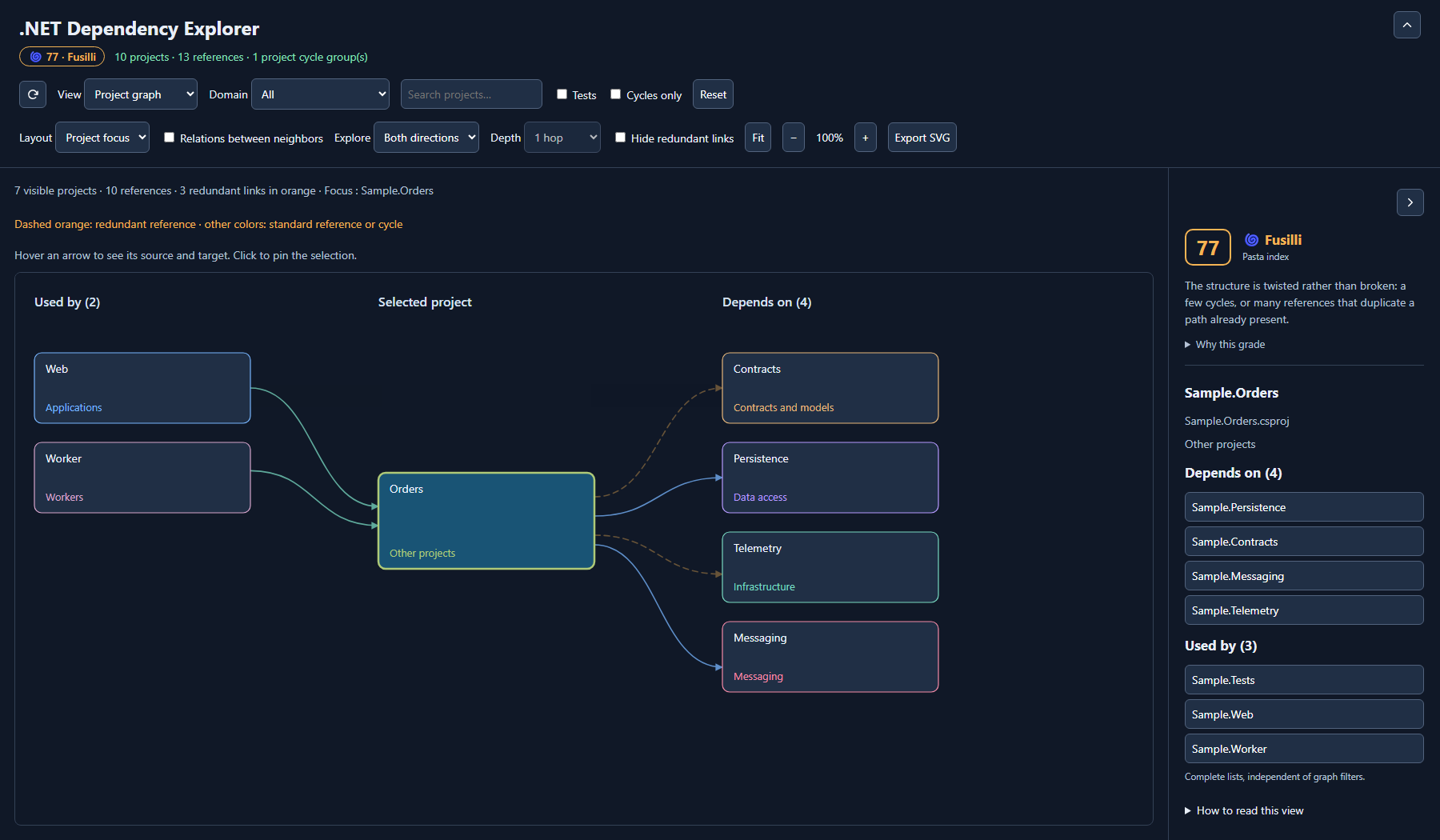Expand How to read this view
The height and width of the screenshot is (840, 1440).
(1244, 810)
